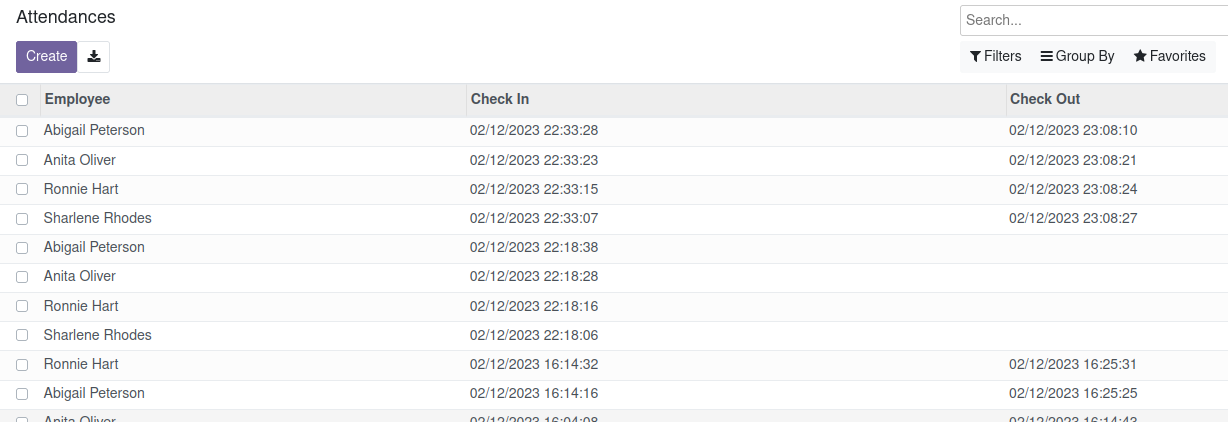Click check out time 23:08:10 cell
1228x422 pixels.
1073,131
